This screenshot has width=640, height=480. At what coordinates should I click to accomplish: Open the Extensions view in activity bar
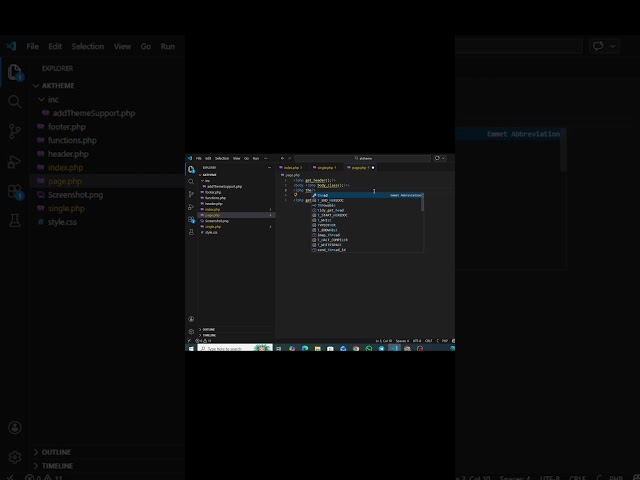191,220
